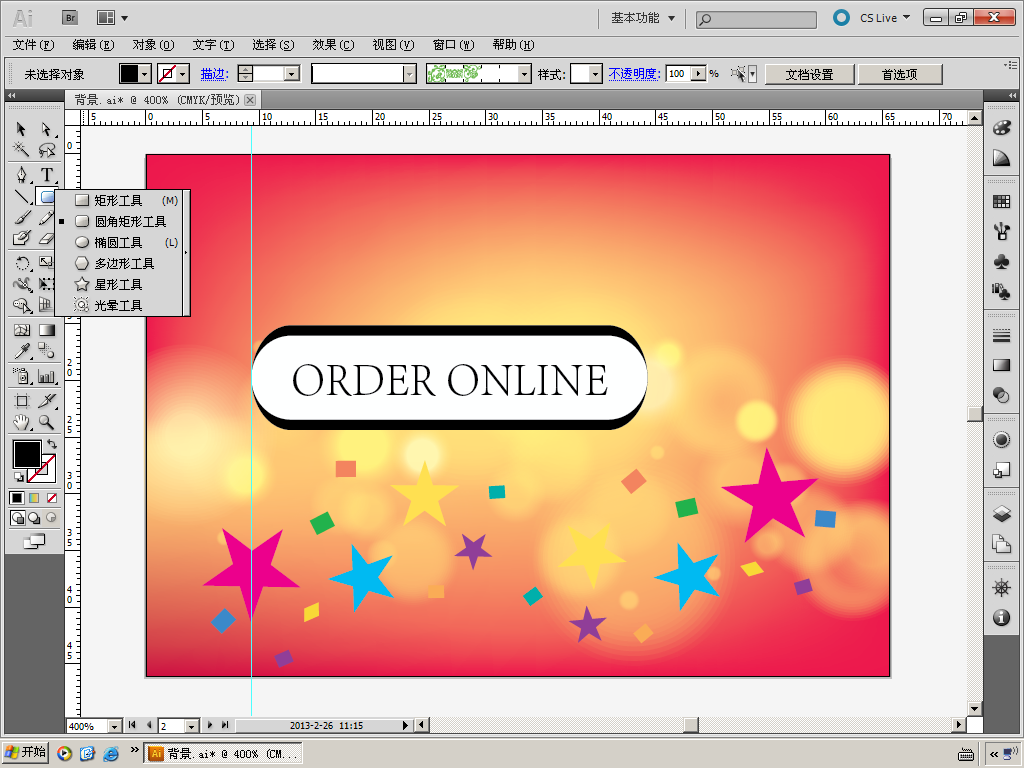
Task: Go to next artboard arrow
Action: [210, 725]
